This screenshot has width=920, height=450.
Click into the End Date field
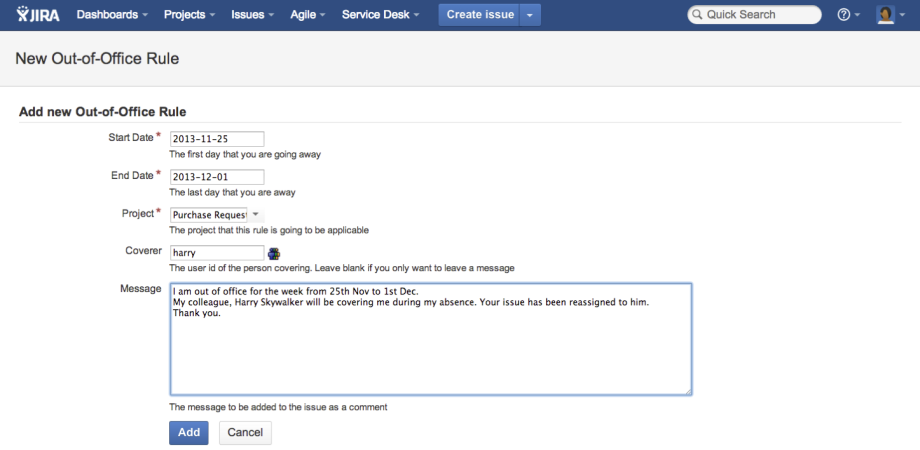pyautogui.click(x=216, y=177)
